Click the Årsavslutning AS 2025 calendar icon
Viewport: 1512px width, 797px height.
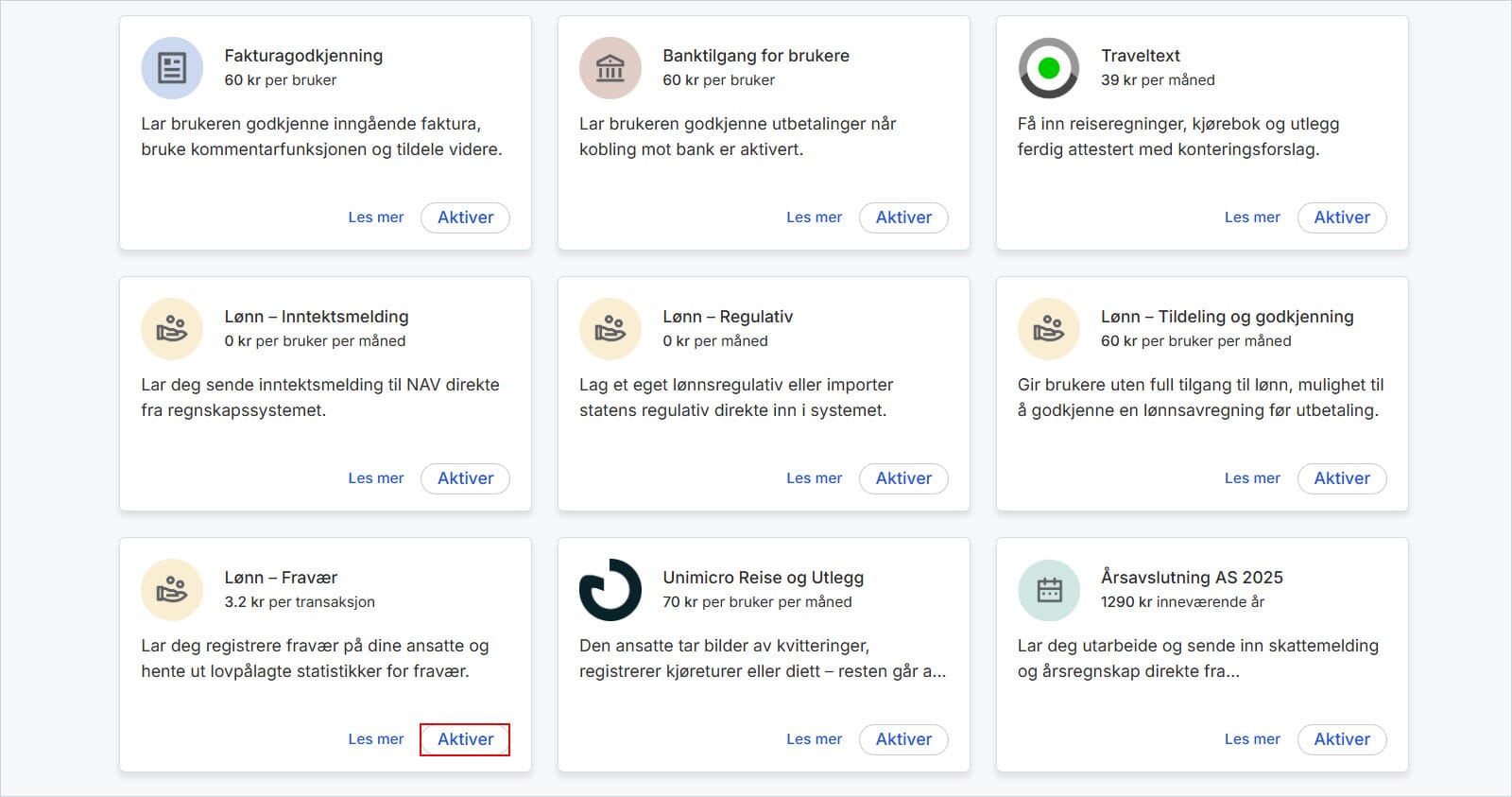[1049, 590]
